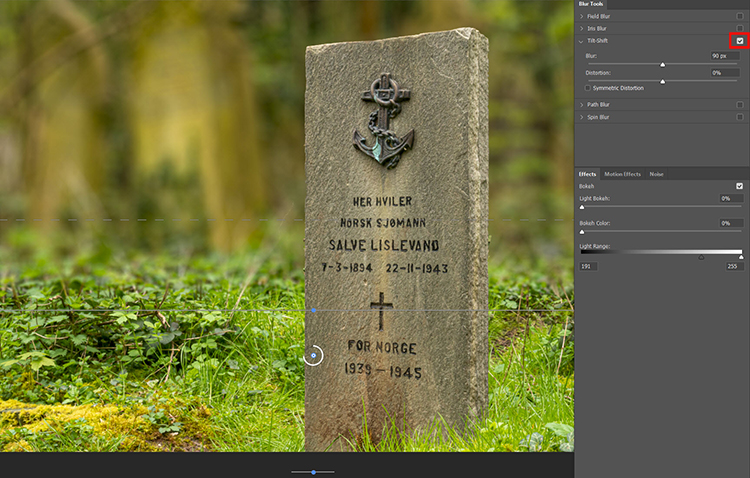The width and height of the screenshot is (750, 478).
Task: Switch to the Motion Effects tab
Action: click(622, 174)
